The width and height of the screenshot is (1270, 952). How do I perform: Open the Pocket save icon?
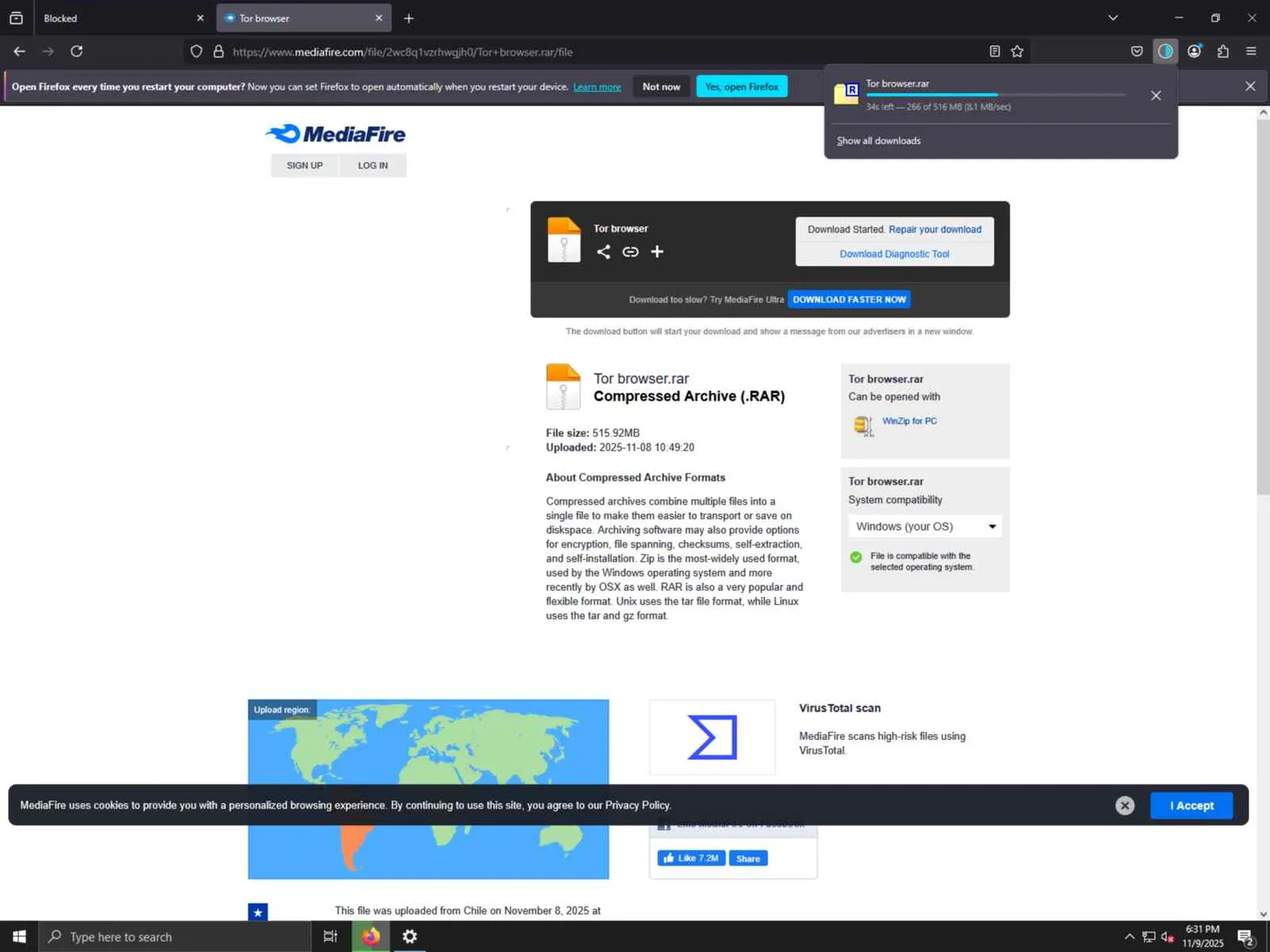(x=1137, y=52)
